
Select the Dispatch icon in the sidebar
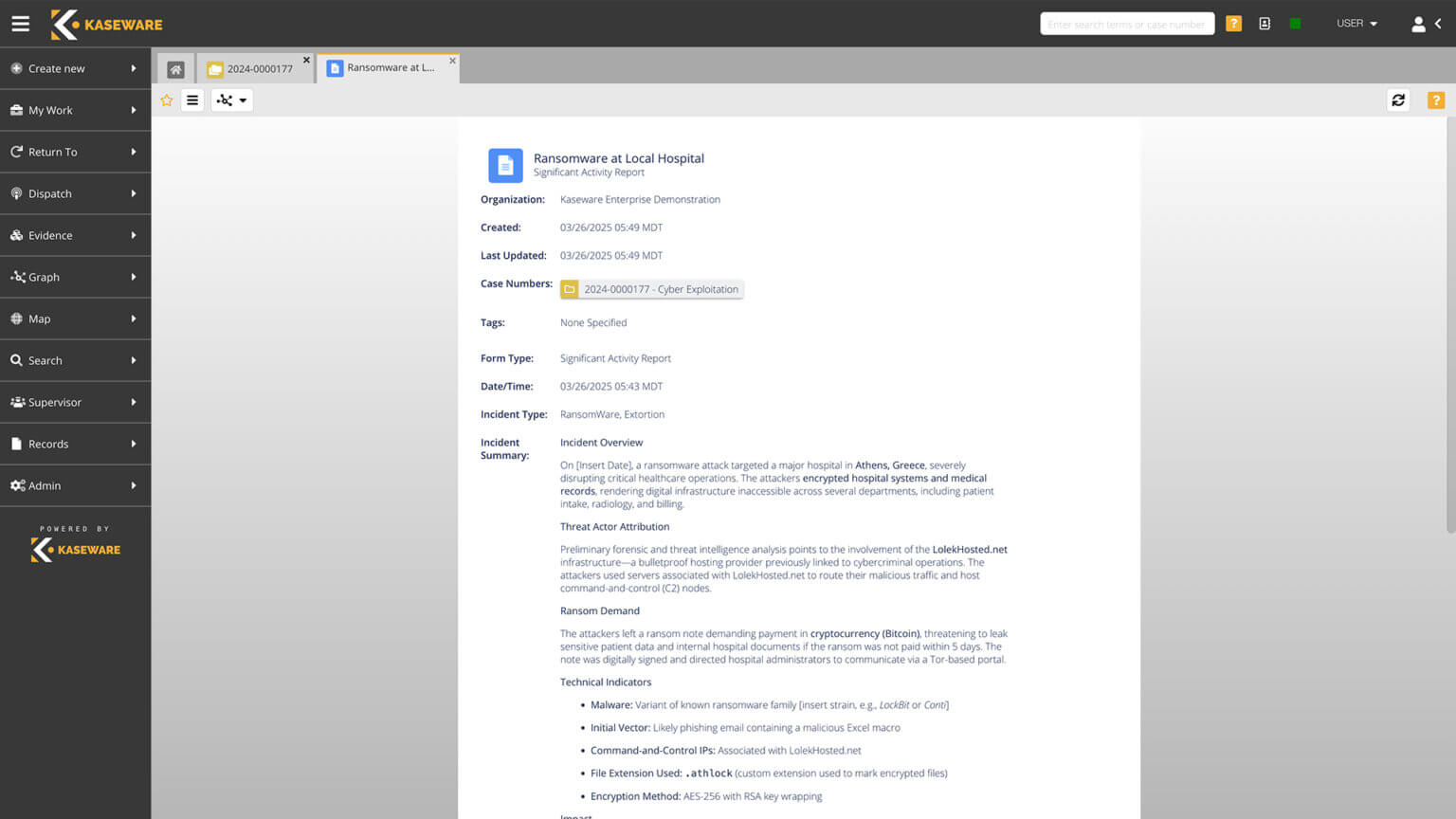pos(16,192)
